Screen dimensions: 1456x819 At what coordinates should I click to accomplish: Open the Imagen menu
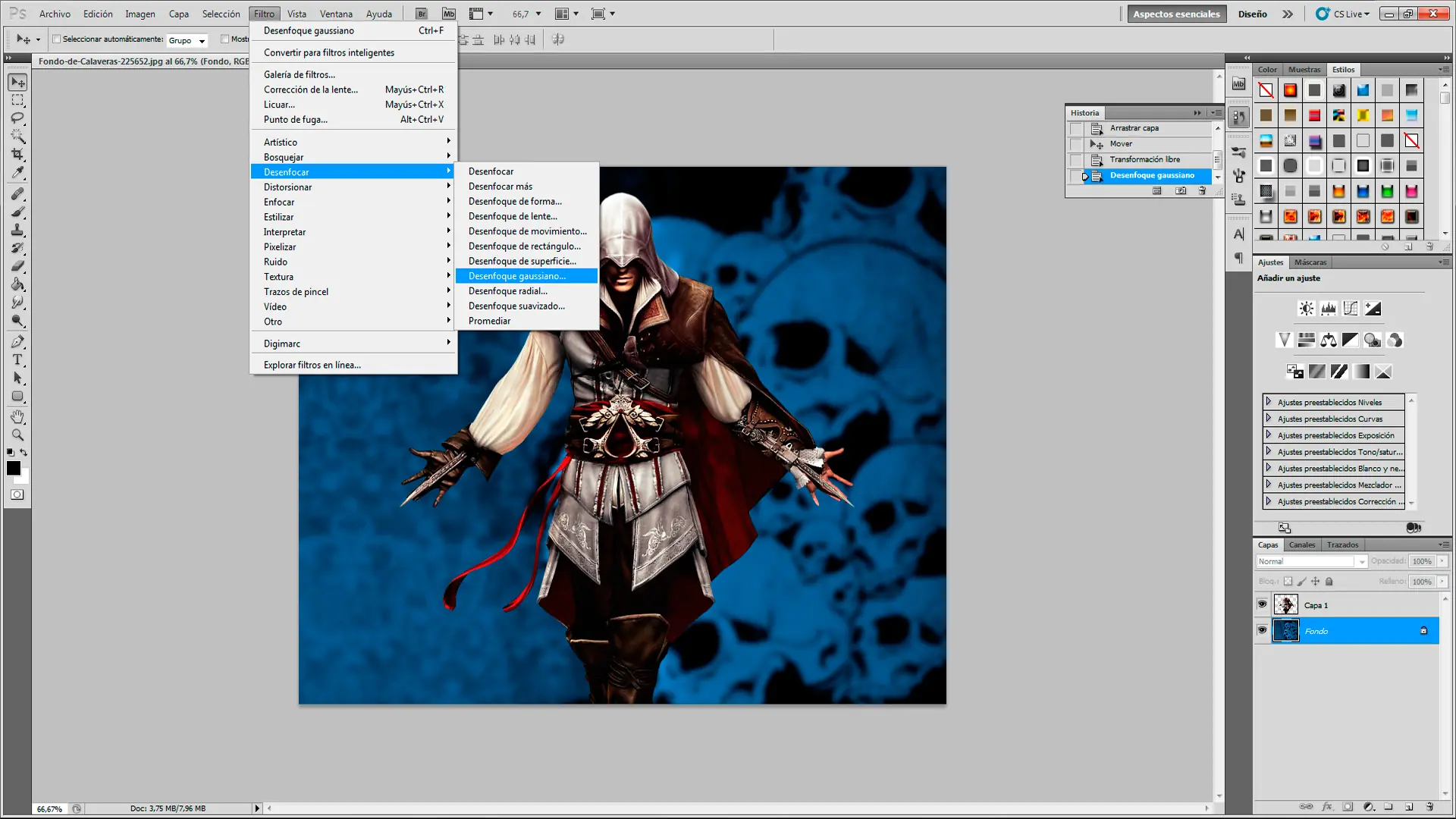click(x=140, y=14)
